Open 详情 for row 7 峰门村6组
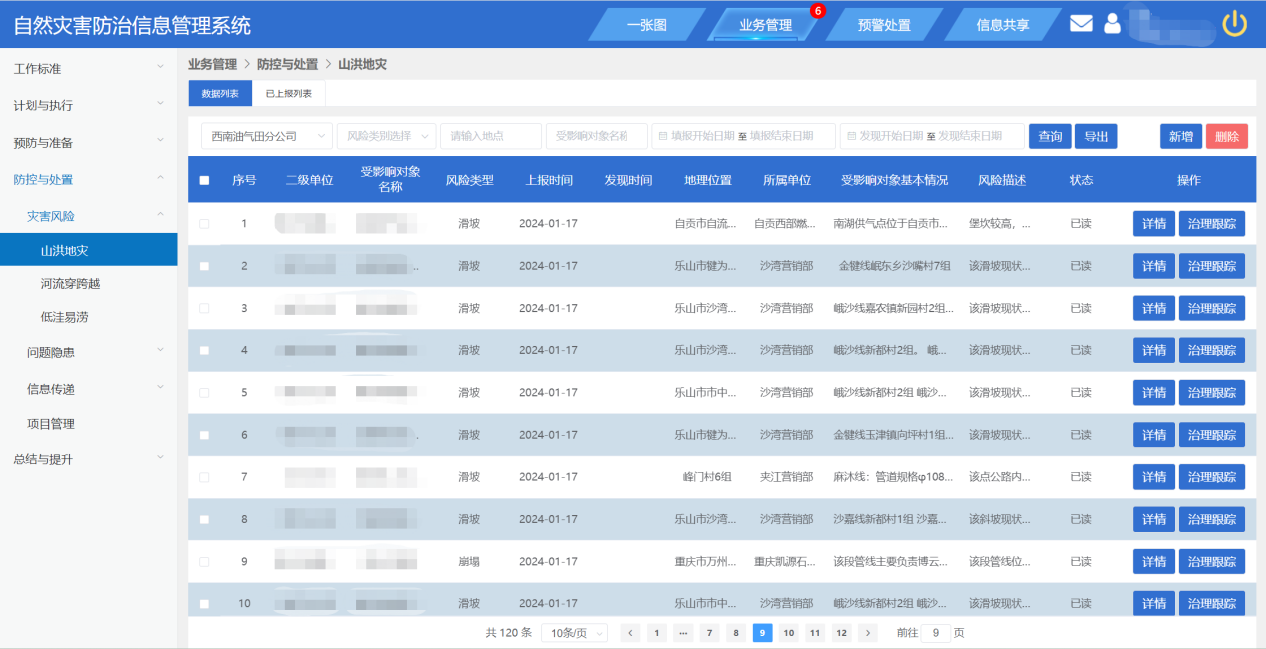 click(1154, 477)
